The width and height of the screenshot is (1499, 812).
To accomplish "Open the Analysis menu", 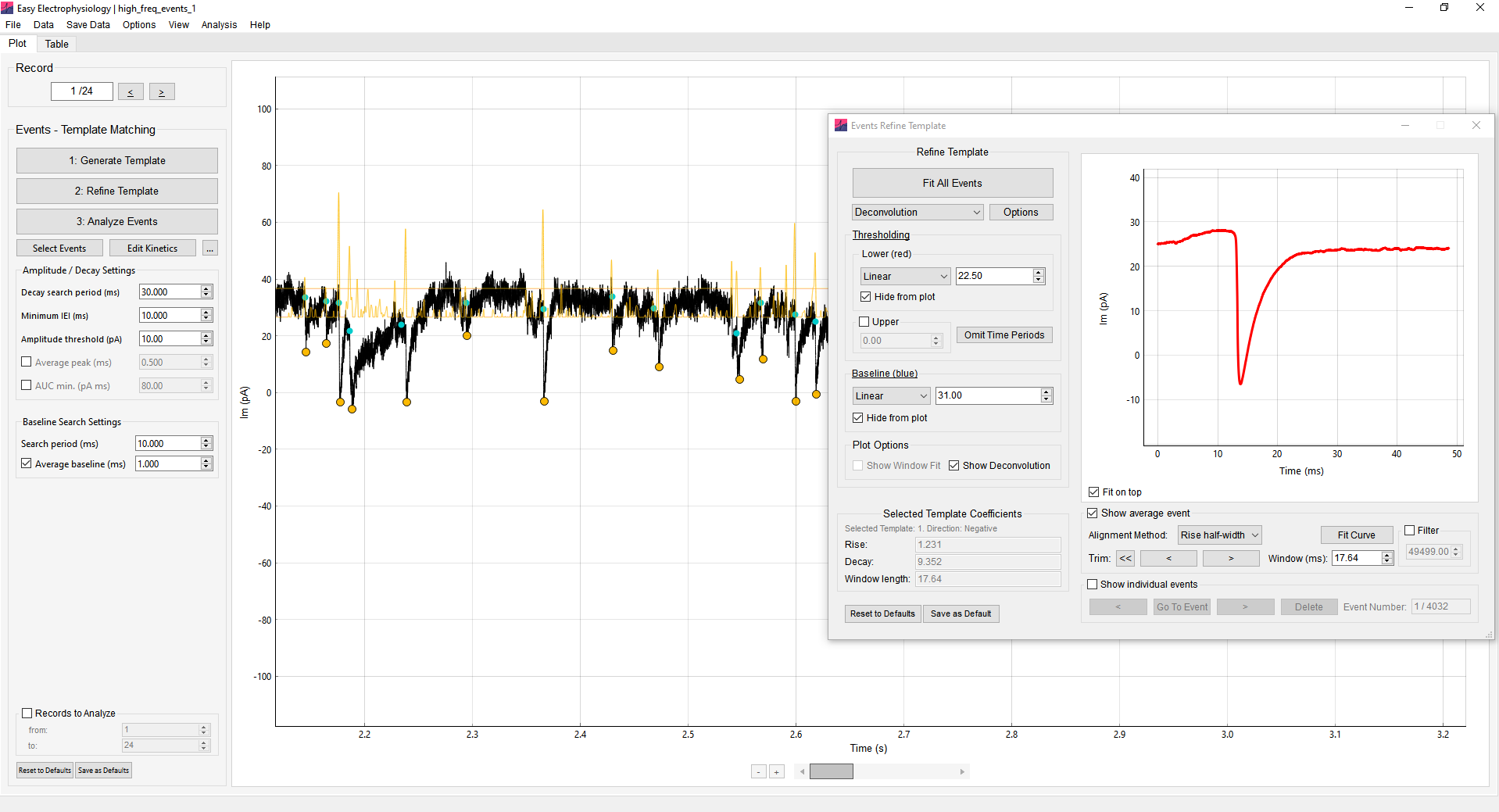I will coord(219,25).
